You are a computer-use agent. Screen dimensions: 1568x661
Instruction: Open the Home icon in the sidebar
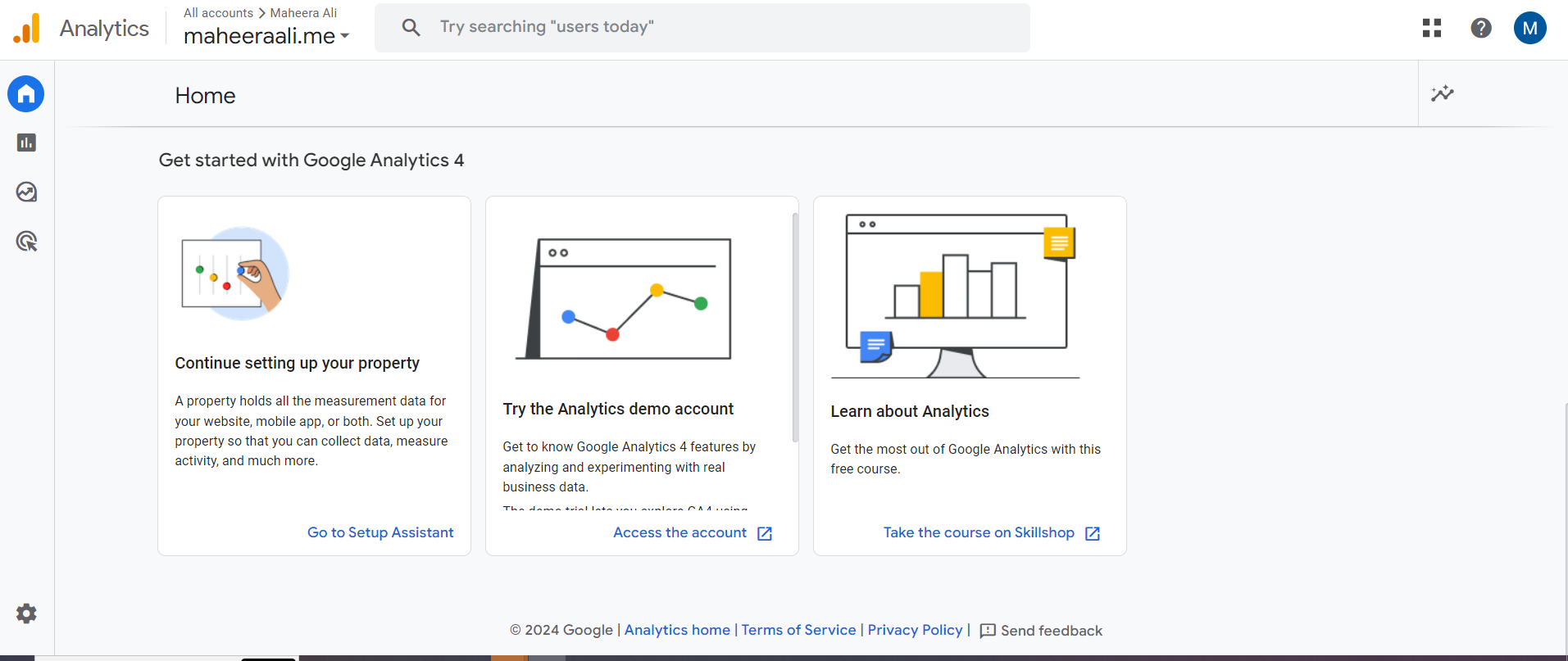(25, 93)
